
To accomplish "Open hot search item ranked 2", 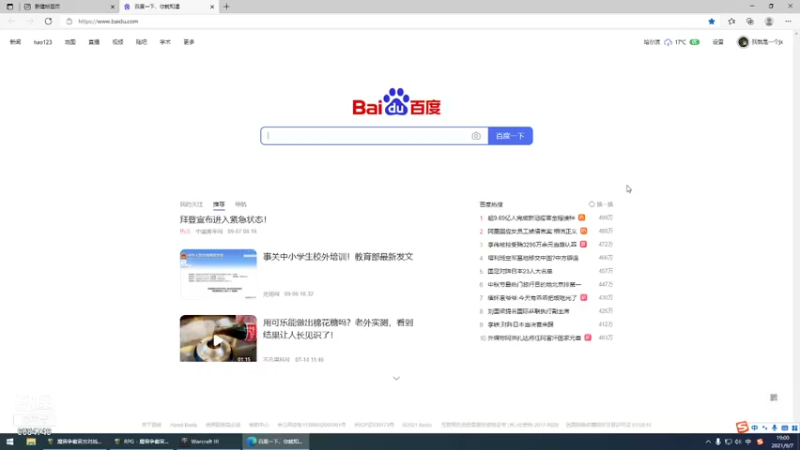I will pos(532,231).
